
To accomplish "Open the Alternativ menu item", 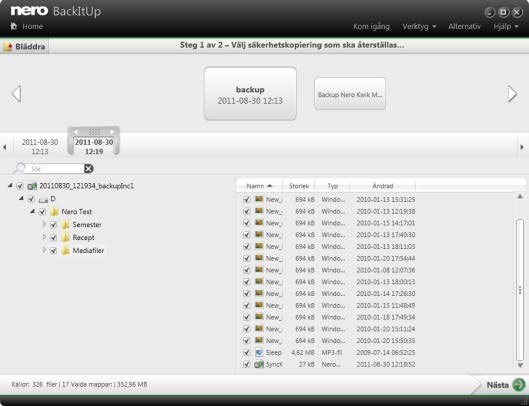I will 464,26.
